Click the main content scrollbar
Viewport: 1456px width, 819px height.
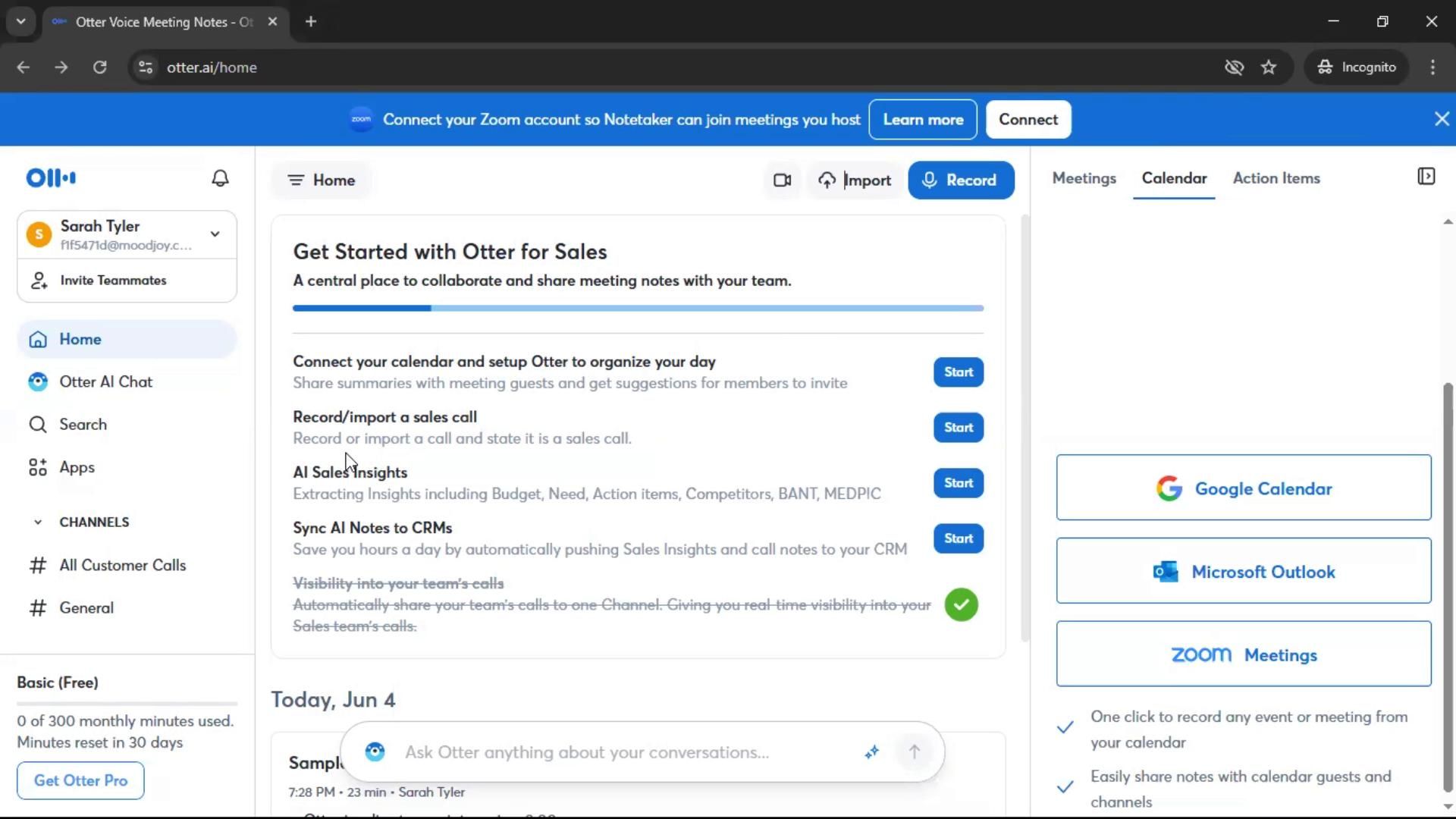pos(1025,428)
